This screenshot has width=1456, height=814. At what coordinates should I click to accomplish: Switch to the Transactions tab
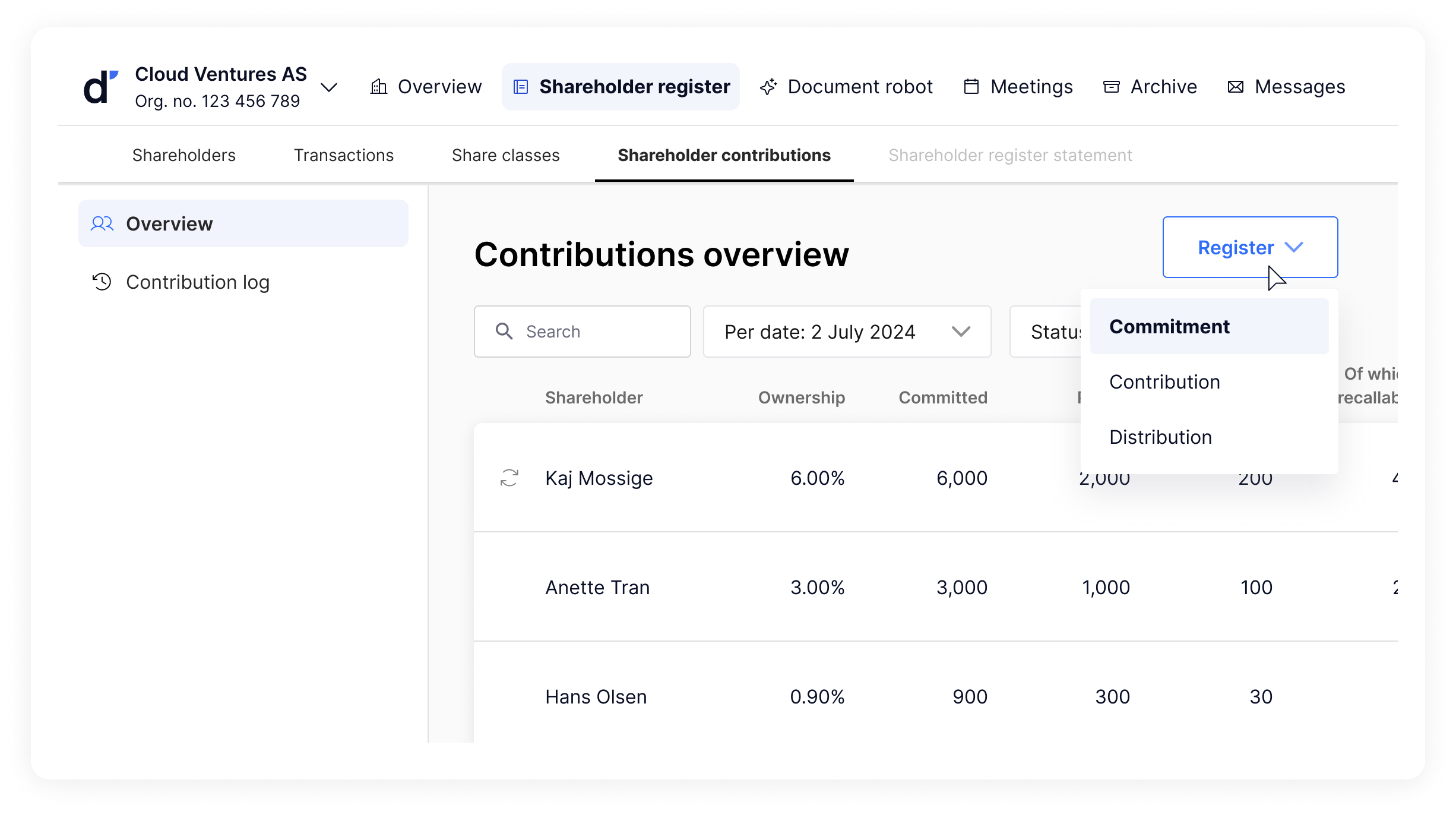[x=344, y=155]
